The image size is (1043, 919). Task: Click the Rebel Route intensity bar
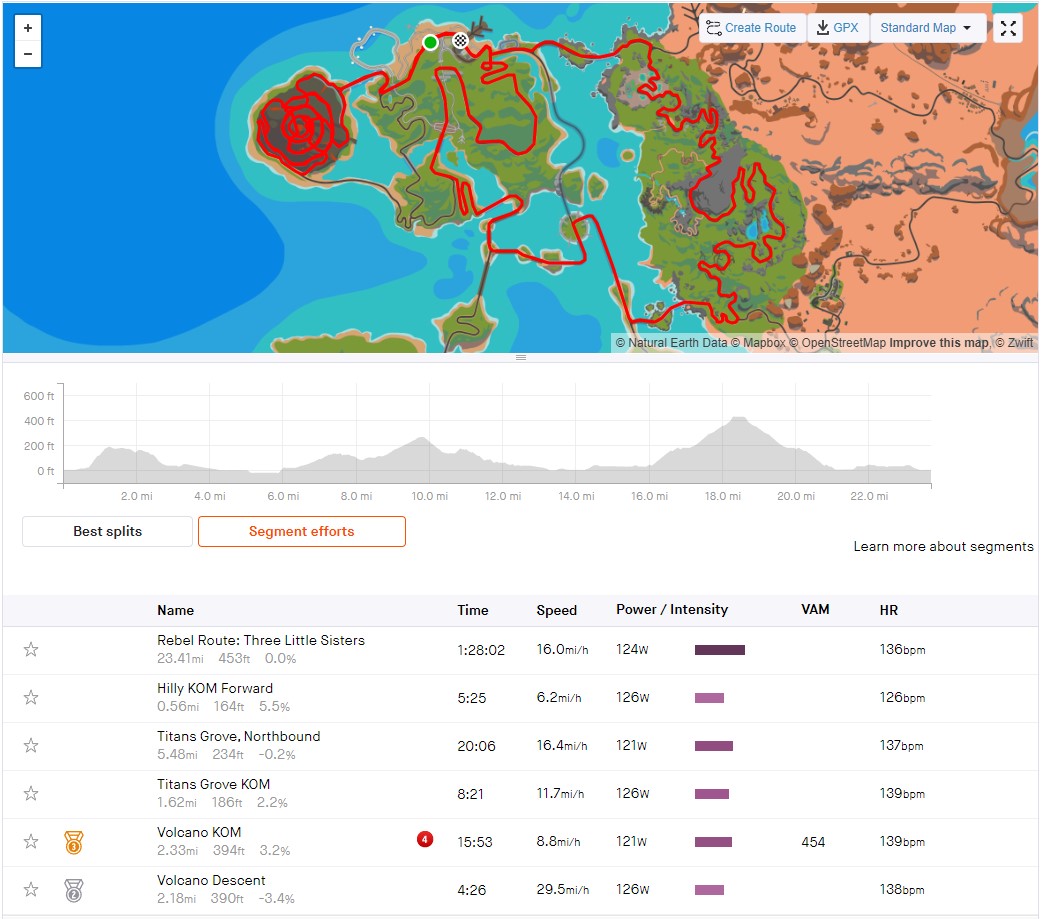pos(720,650)
